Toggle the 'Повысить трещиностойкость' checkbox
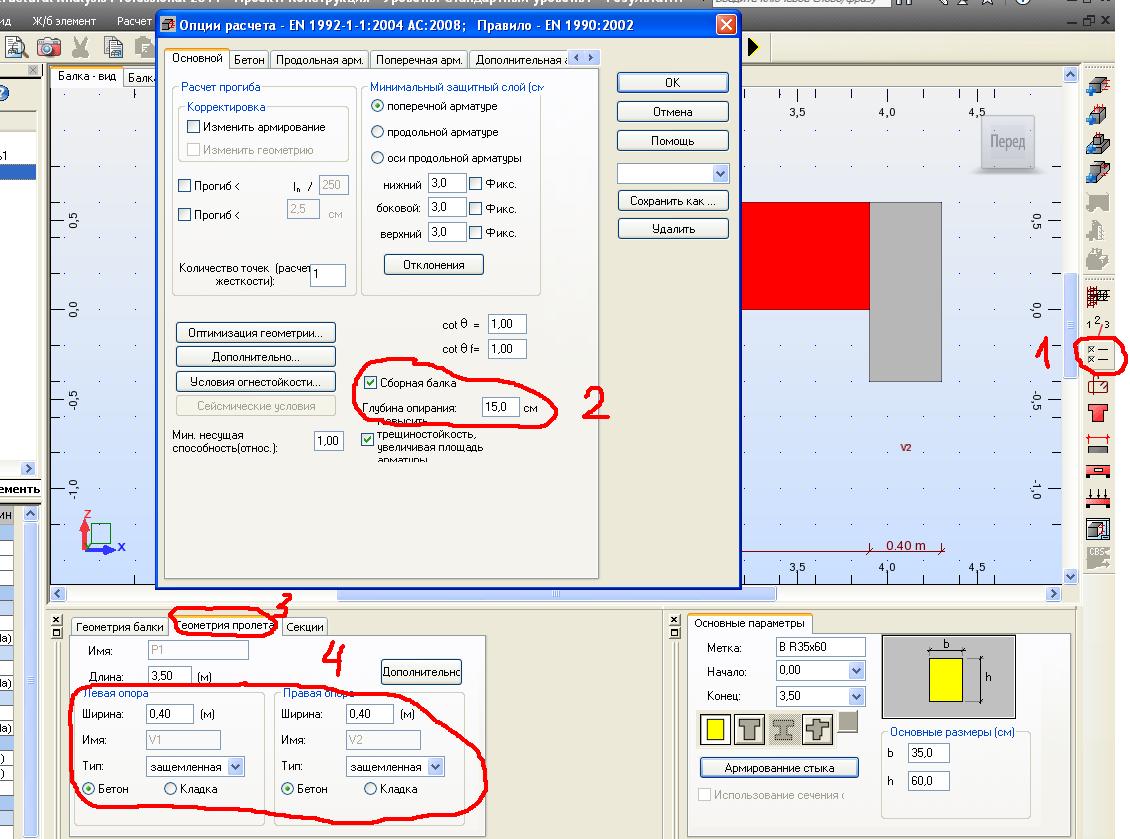 (368, 439)
